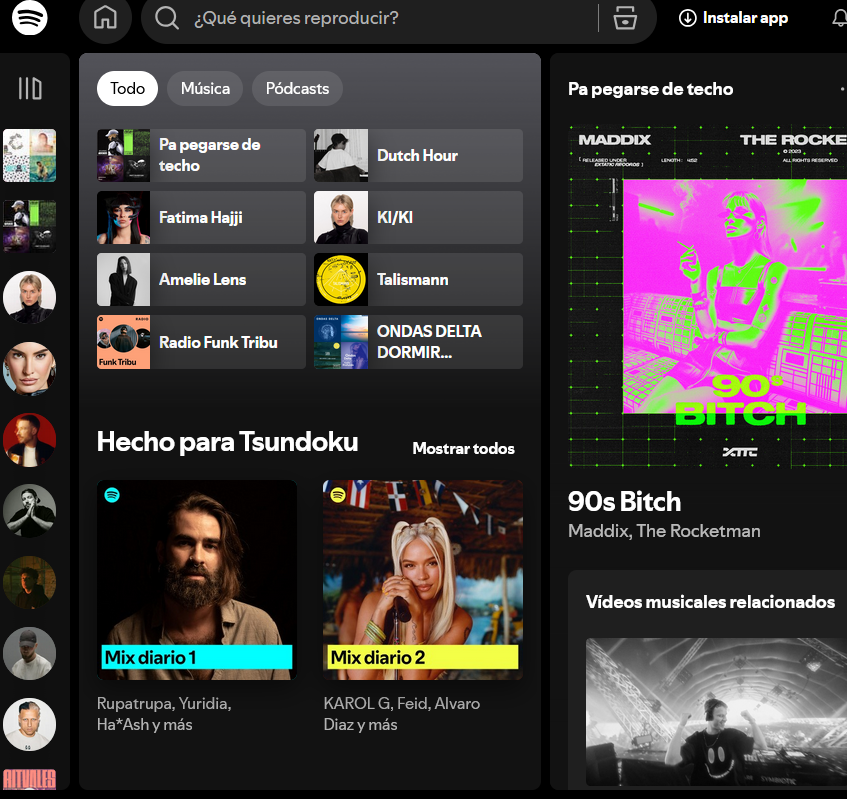Click the search magnifier icon
This screenshot has width=847, height=799.
tap(167, 18)
